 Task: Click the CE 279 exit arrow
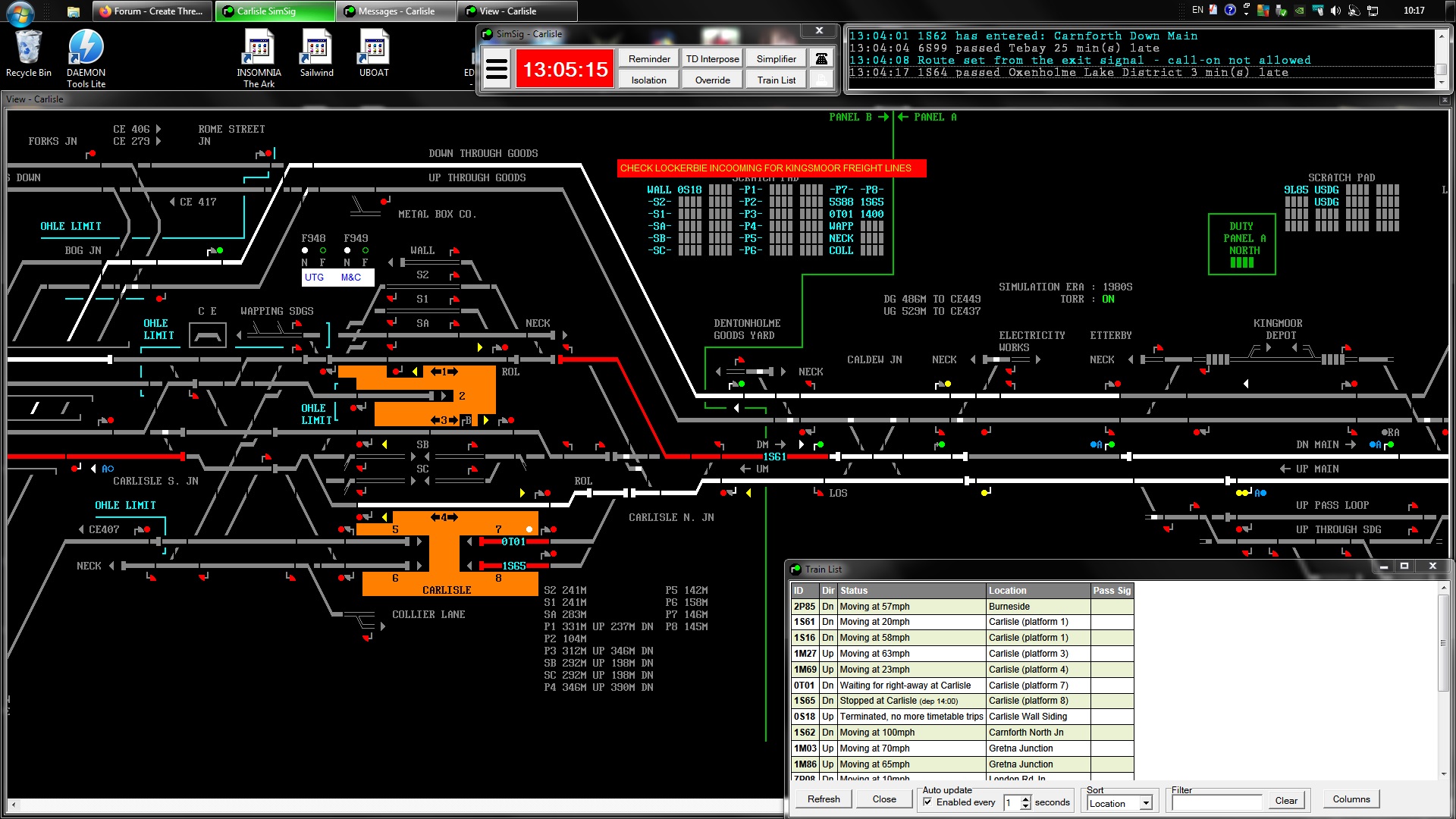(x=158, y=141)
